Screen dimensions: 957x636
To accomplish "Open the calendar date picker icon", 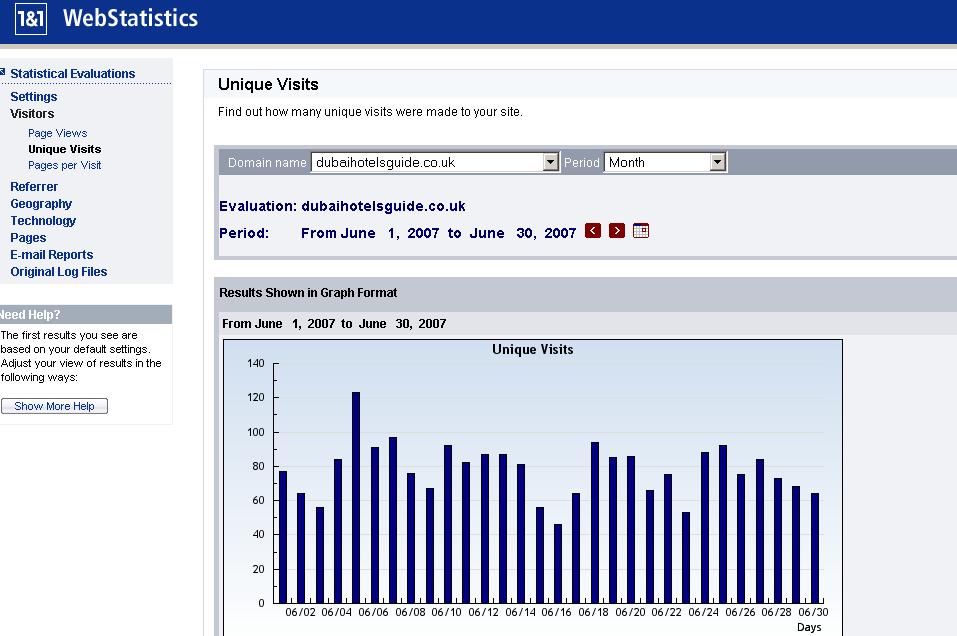I will pos(641,231).
